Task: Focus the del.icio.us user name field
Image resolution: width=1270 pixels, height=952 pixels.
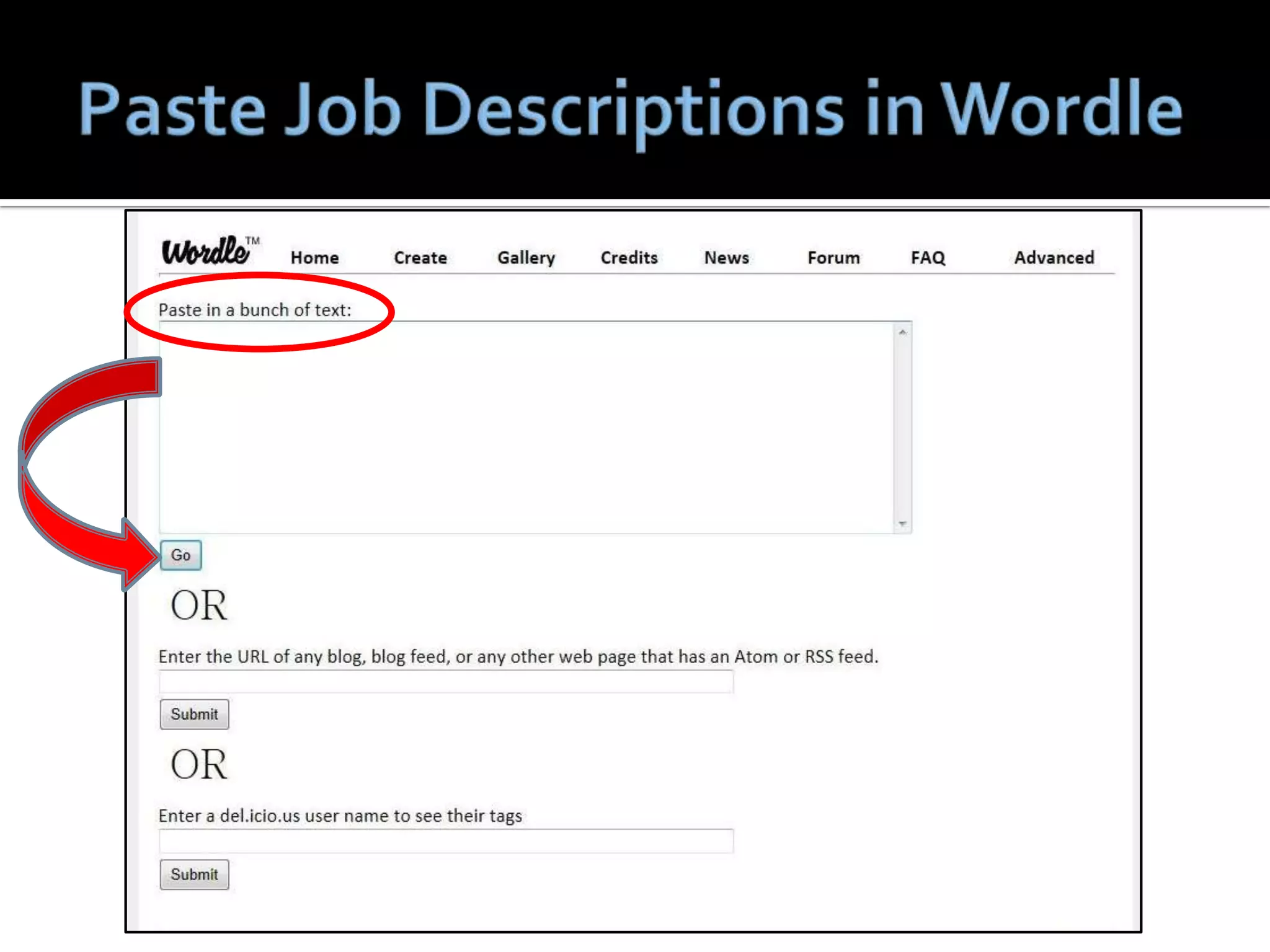Action: (446, 841)
